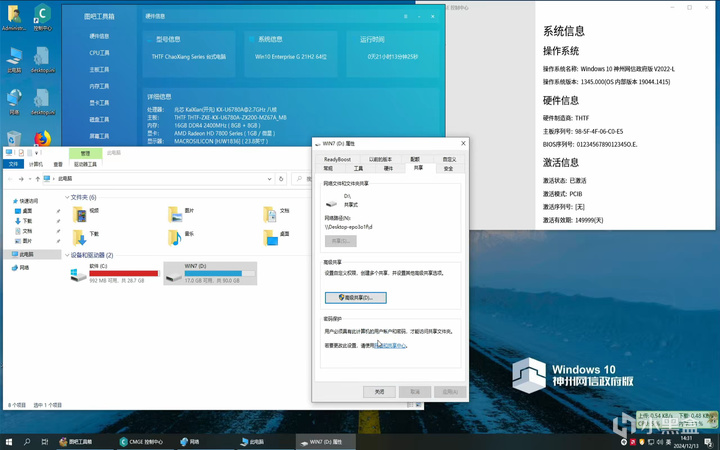Click the 关闭 button in properties dialog
Screen dimensions: 720x450
tap(379, 392)
